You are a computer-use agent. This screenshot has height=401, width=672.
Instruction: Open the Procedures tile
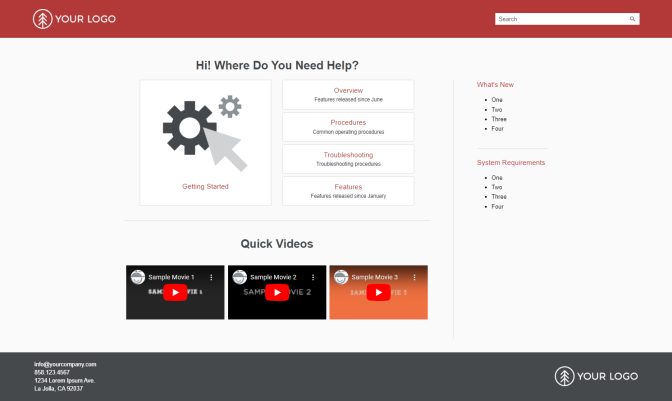348,126
